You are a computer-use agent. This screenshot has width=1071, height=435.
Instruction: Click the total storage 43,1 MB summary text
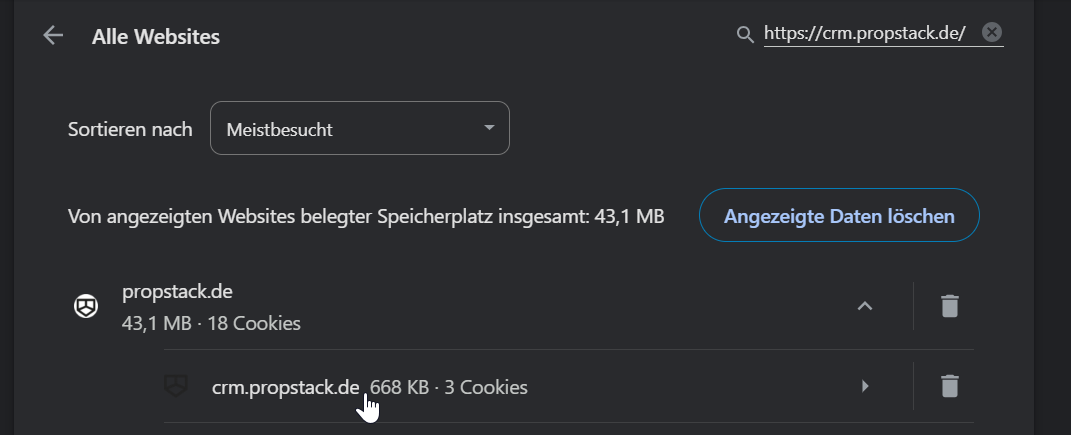(x=366, y=216)
